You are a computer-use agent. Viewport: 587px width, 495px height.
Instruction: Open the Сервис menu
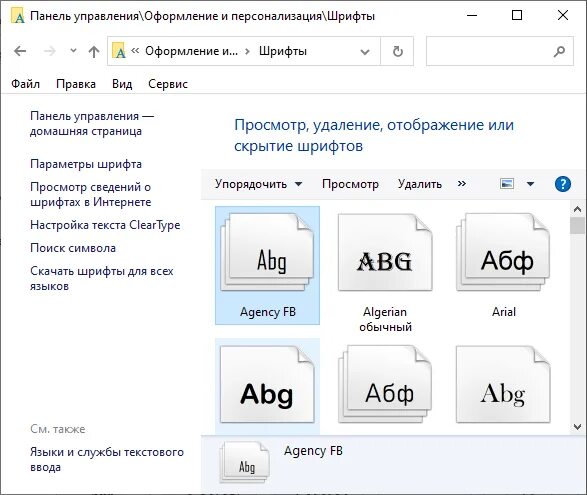[x=168, y=84]
